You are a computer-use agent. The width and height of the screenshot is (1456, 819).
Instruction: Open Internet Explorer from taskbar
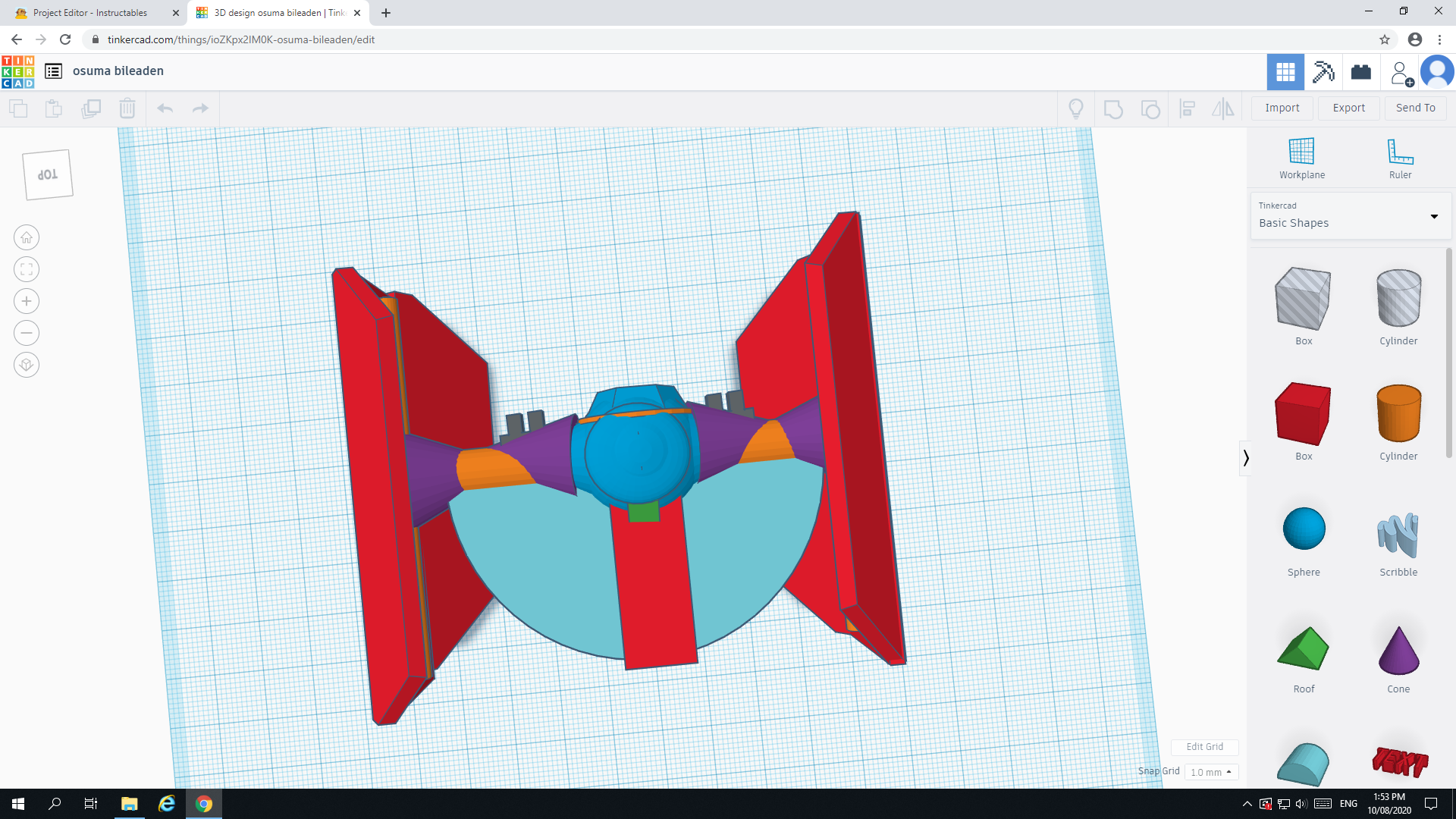coord(166,804)
